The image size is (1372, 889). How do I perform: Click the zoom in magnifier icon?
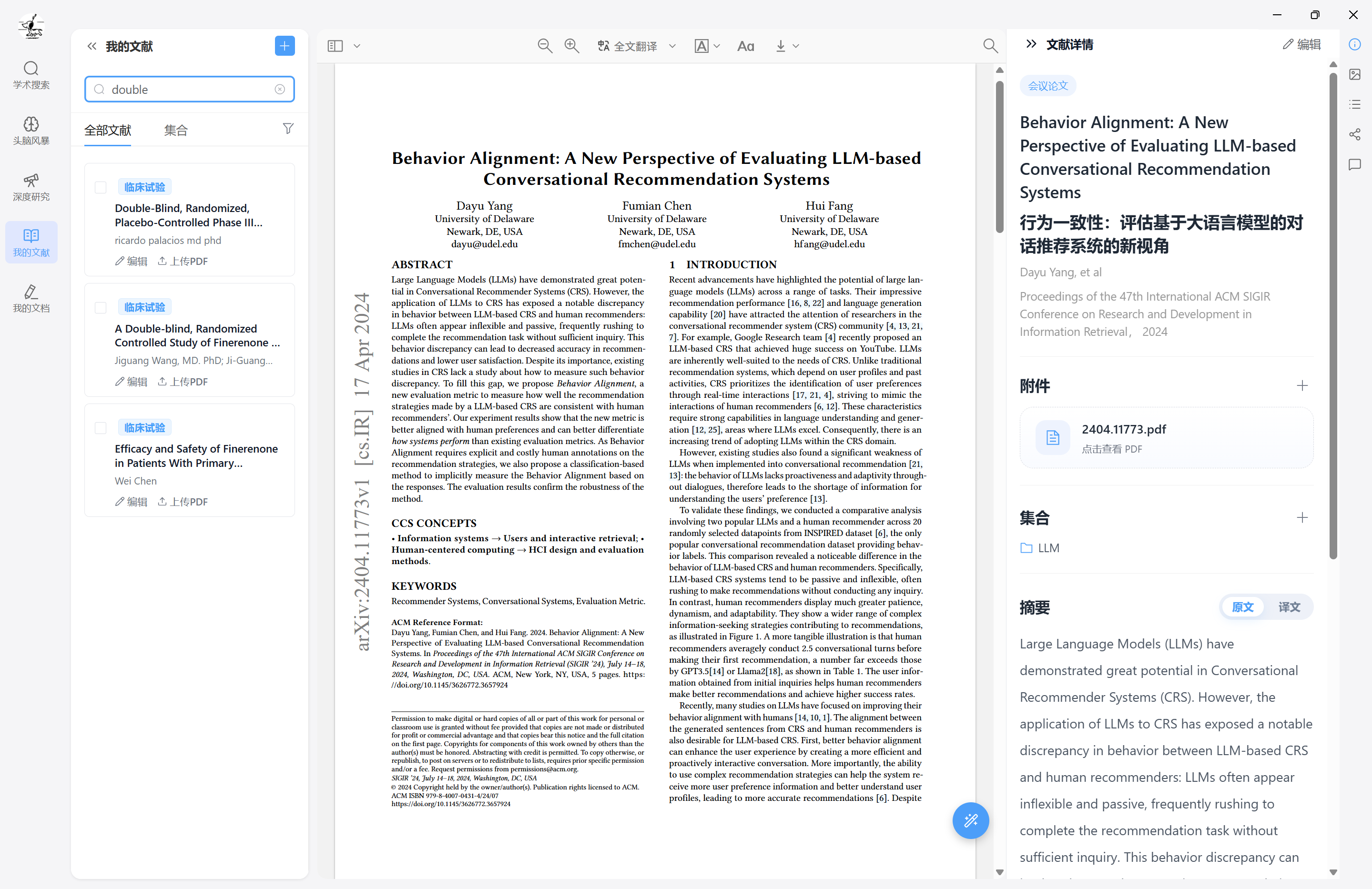click(571, 46)
